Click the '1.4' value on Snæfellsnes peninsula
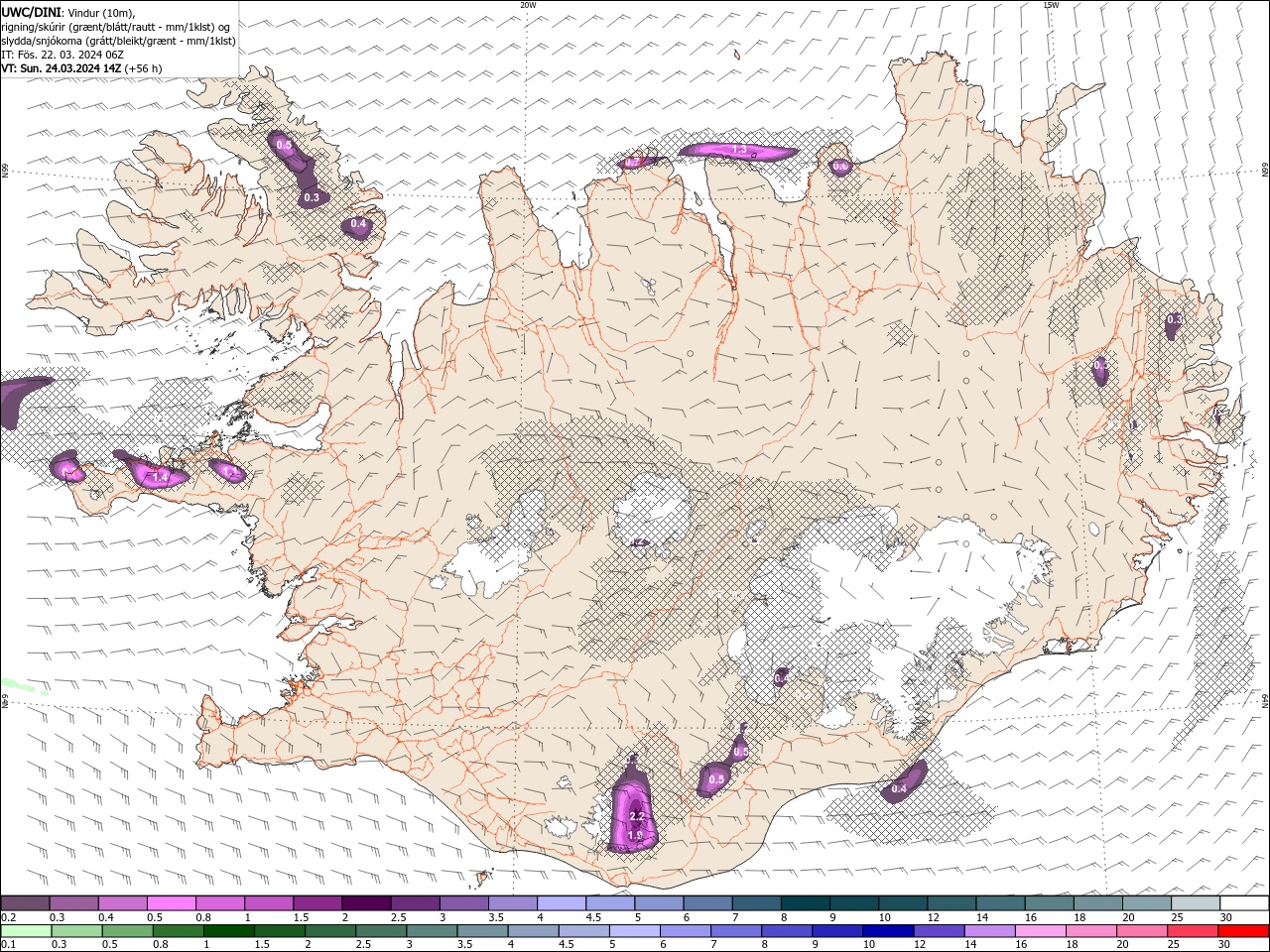This screenshot has width=1270, height=952. click(160, 477)
